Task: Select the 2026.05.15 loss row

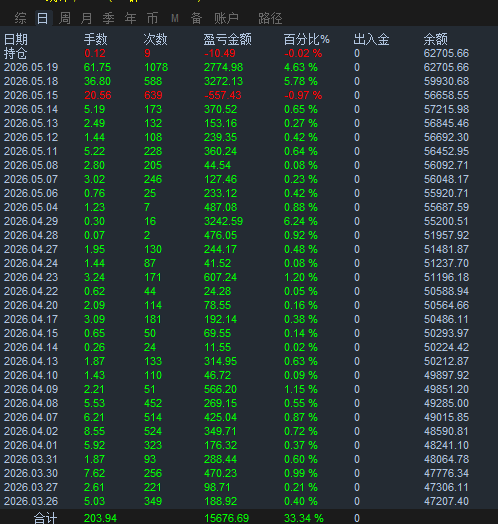Action: 249,95
